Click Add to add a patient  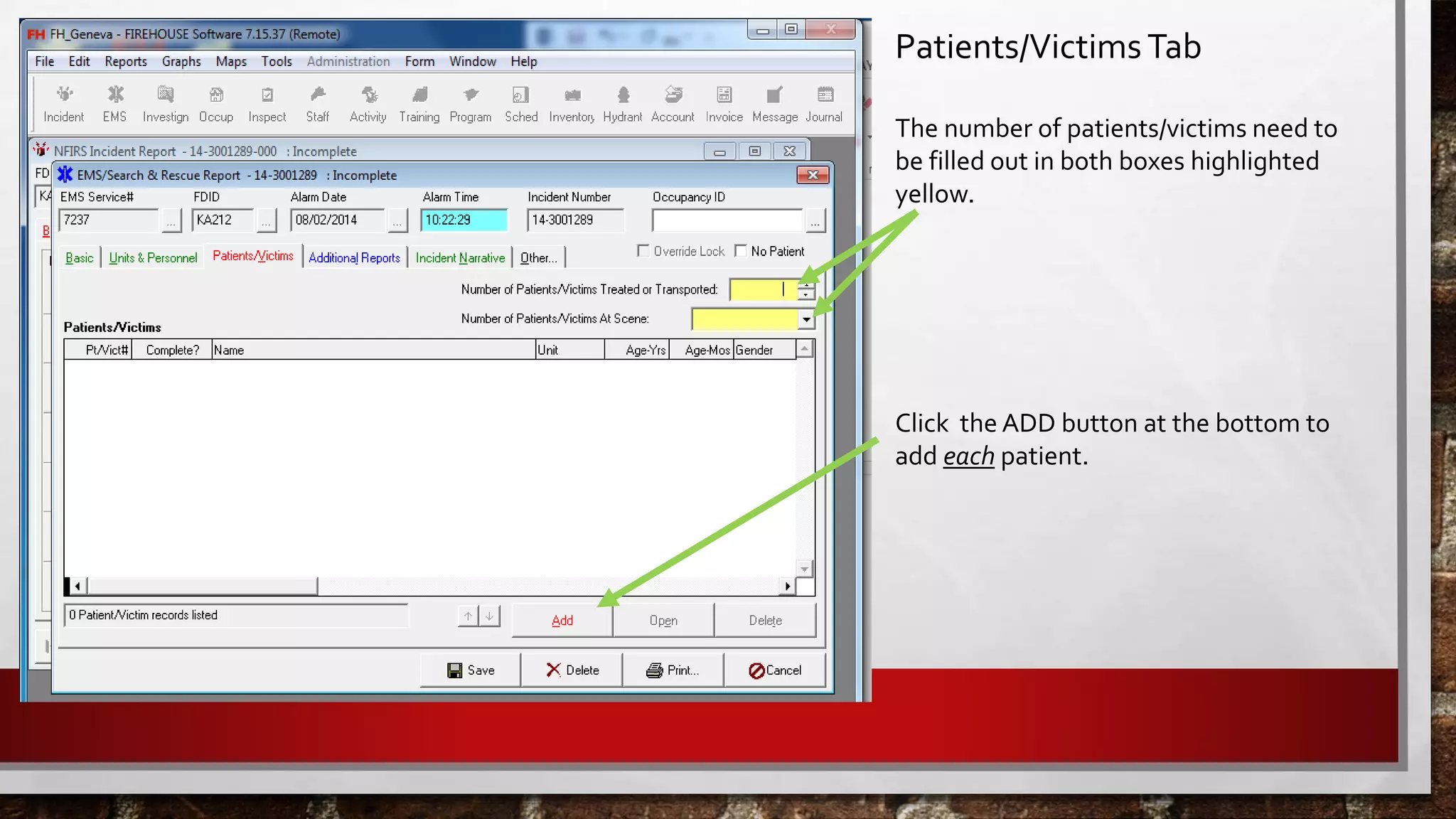[562, 621]
